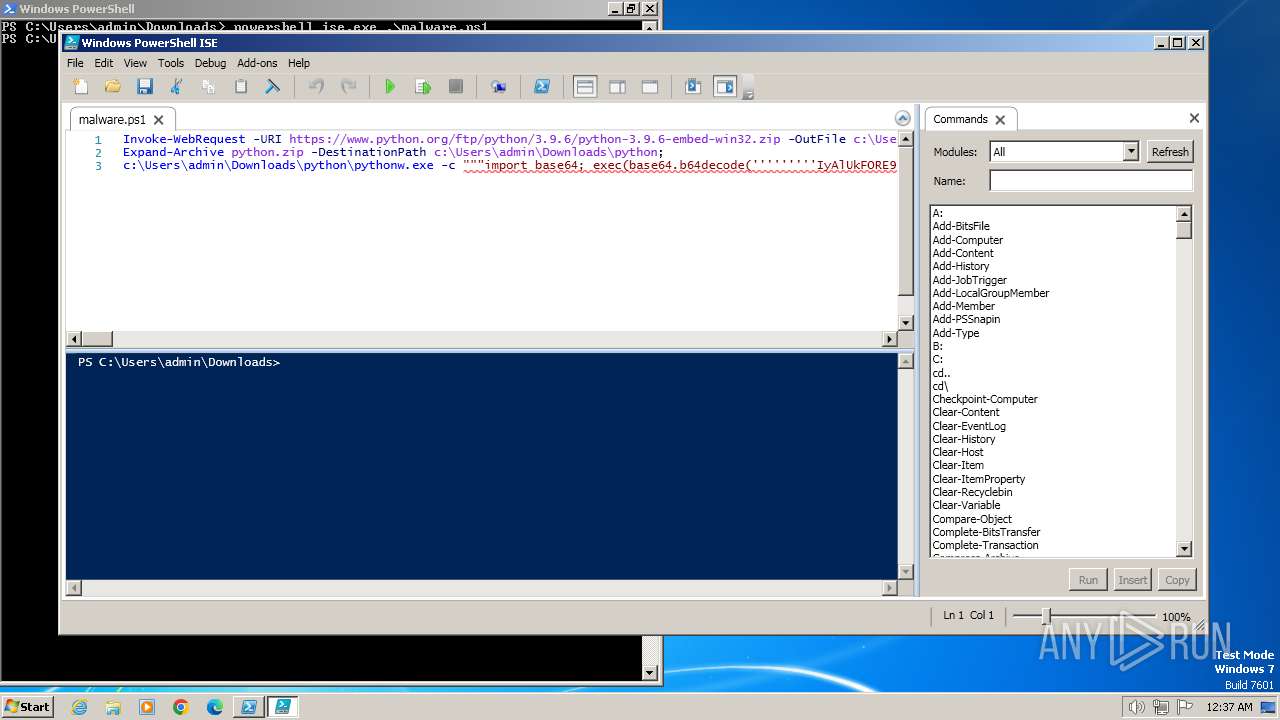
Task: Select the Commands tab
Action: click(960, 119)
